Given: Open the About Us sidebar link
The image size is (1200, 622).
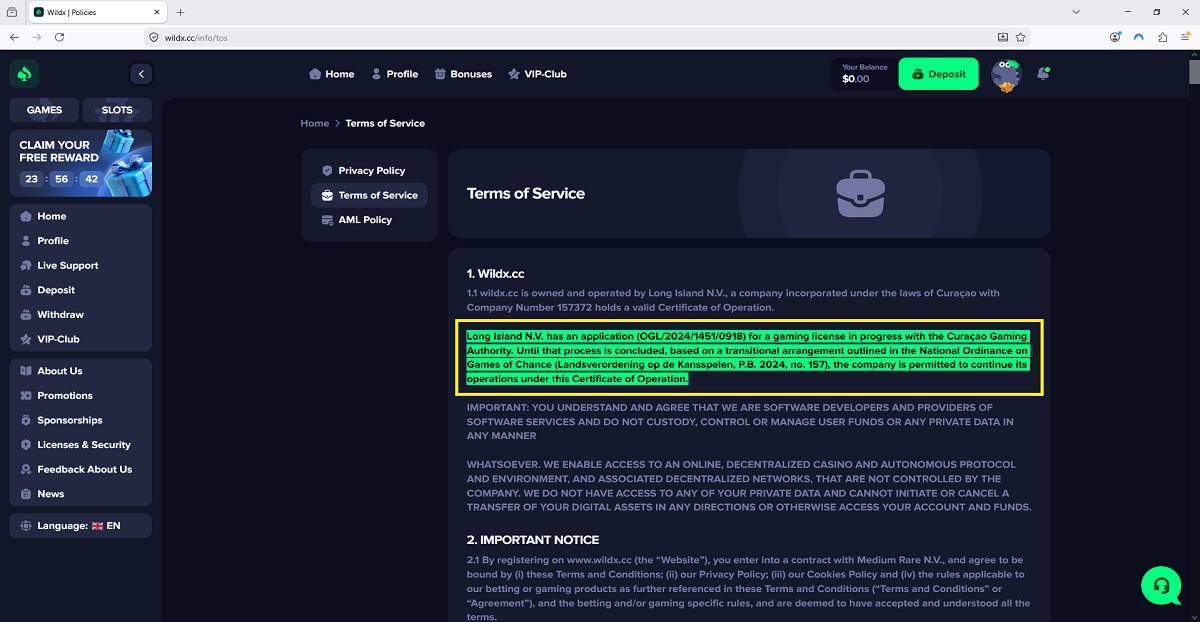Looking at the screenshot, I should click(60, 371).
